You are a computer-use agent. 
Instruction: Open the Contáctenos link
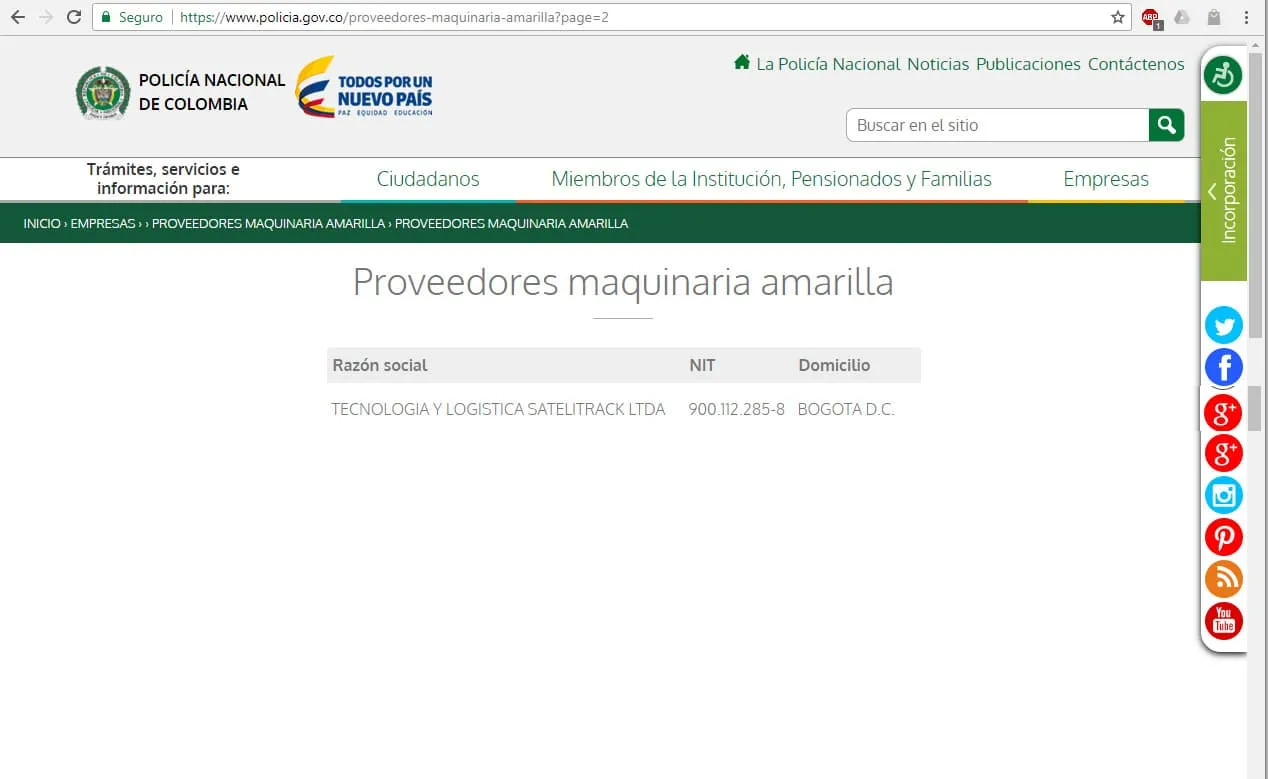(x=1136, y=64)
